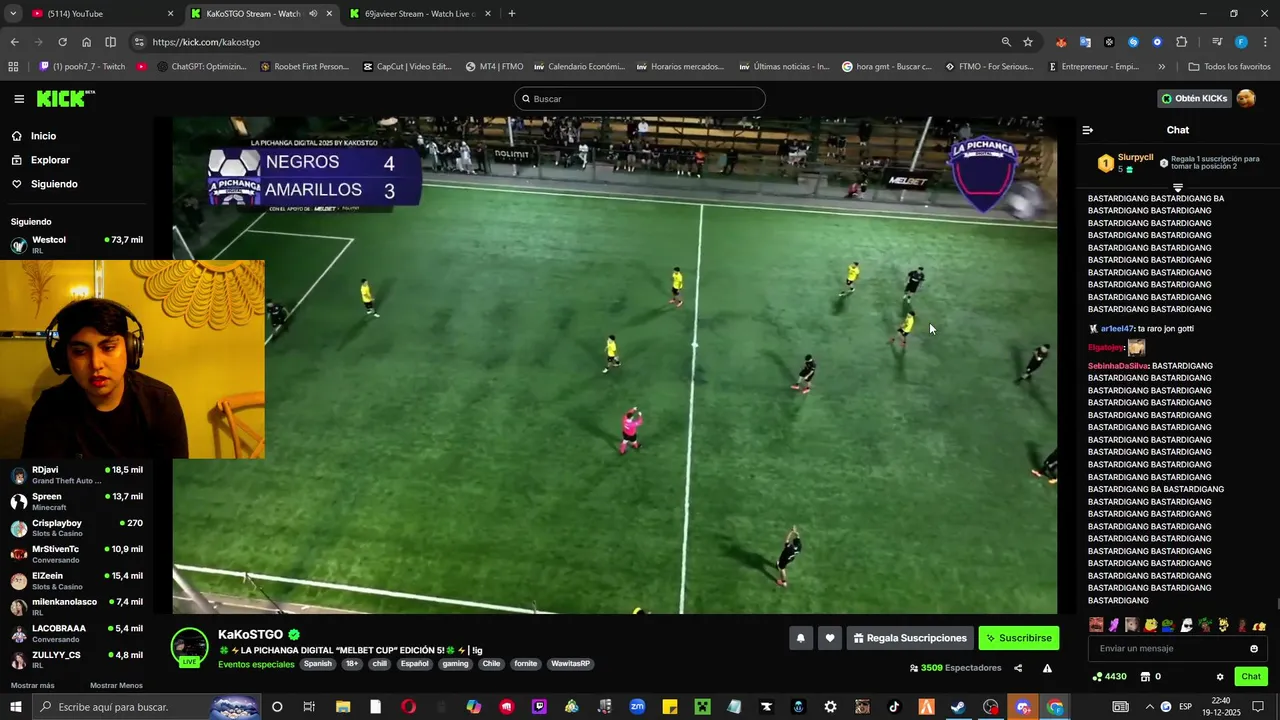Click the KICK logo
Image resolution: width=1280 pixels, height=720 pixels.
tap(65, 99)
